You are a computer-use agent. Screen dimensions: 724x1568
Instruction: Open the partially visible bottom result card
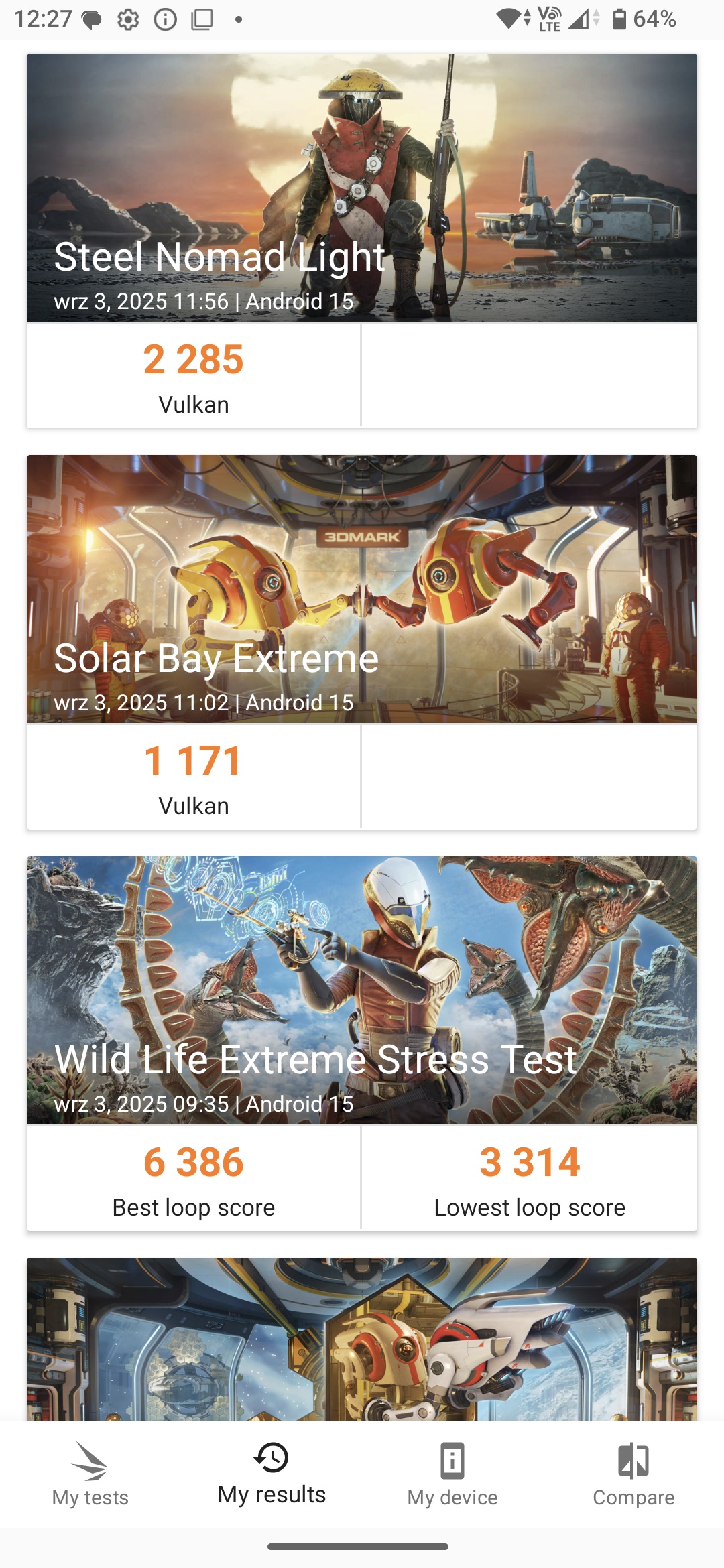(362, 1339)
